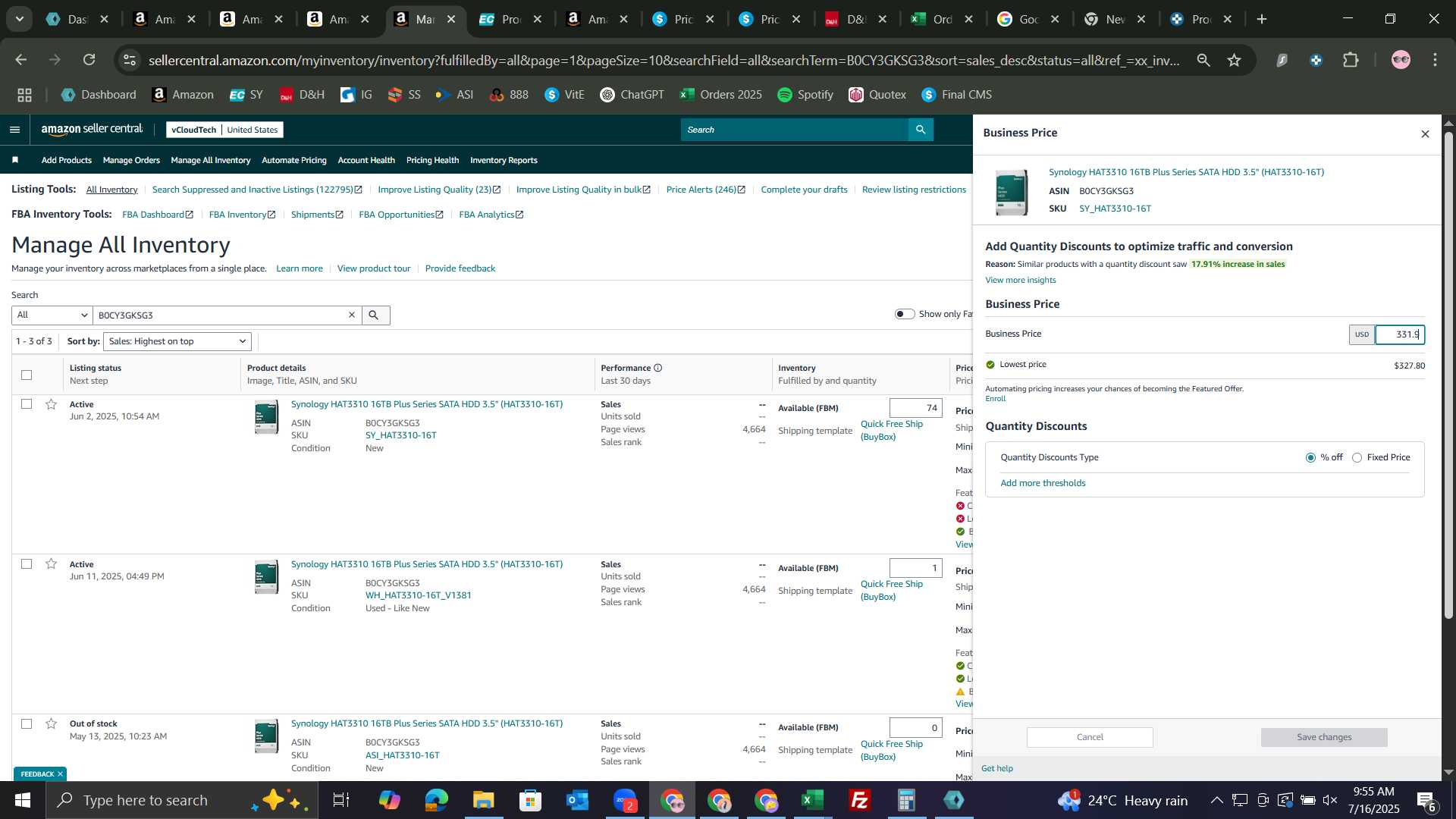Dismiss the FEEDBACK tab

(60, 774)
